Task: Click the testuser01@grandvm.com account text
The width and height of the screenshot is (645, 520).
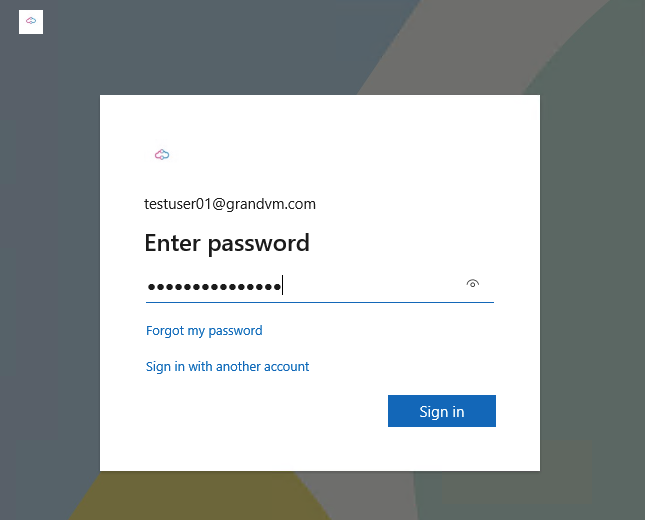Action: (x=230, y=204)
